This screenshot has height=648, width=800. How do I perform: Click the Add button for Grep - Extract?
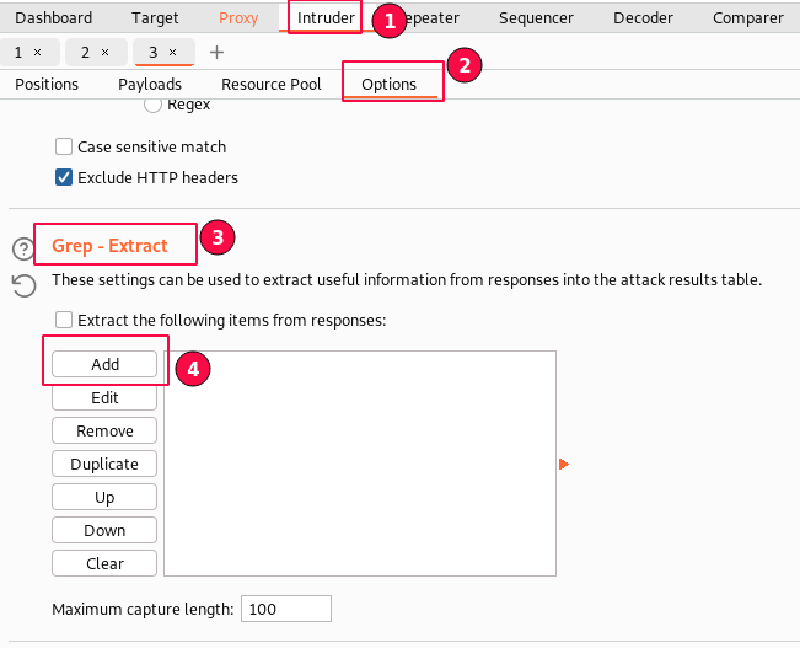pyautogui.click(x=105, y=365)
